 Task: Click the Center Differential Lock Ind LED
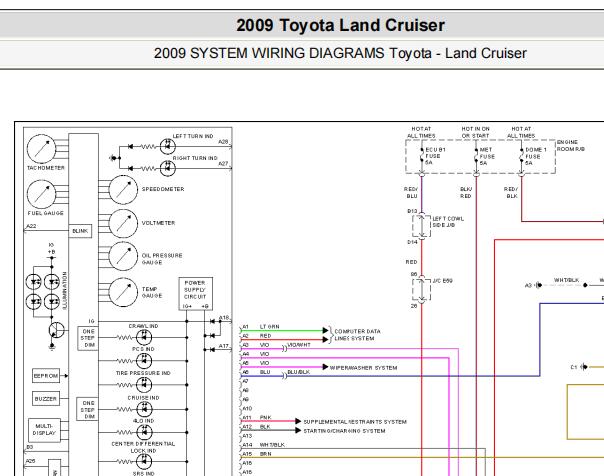pos(144,461)
